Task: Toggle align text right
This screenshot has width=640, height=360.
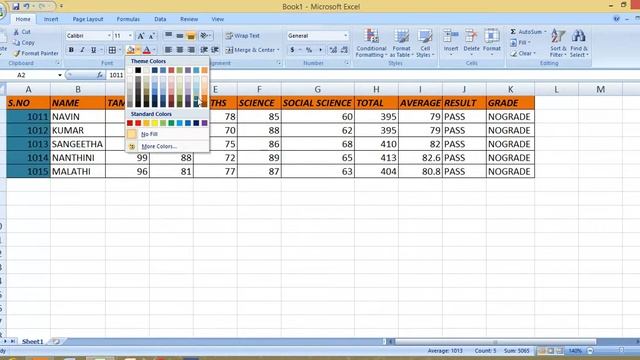Action: [191, 50]
